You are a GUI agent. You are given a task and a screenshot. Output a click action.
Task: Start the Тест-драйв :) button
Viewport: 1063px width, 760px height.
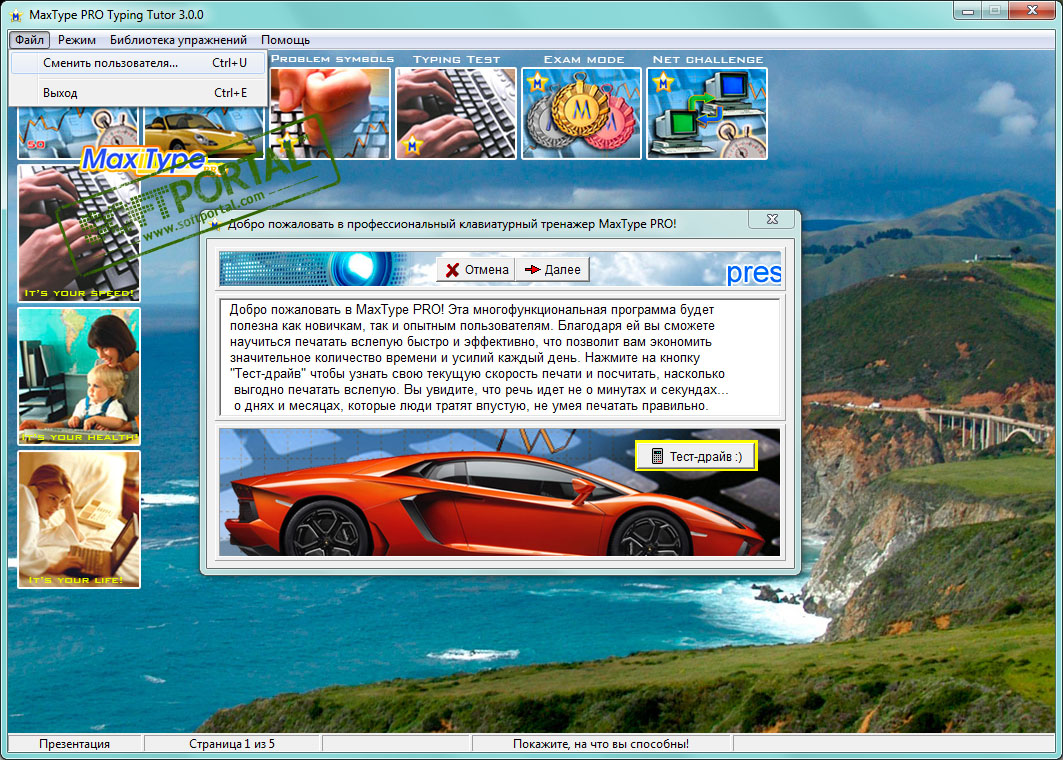point(696,456)
